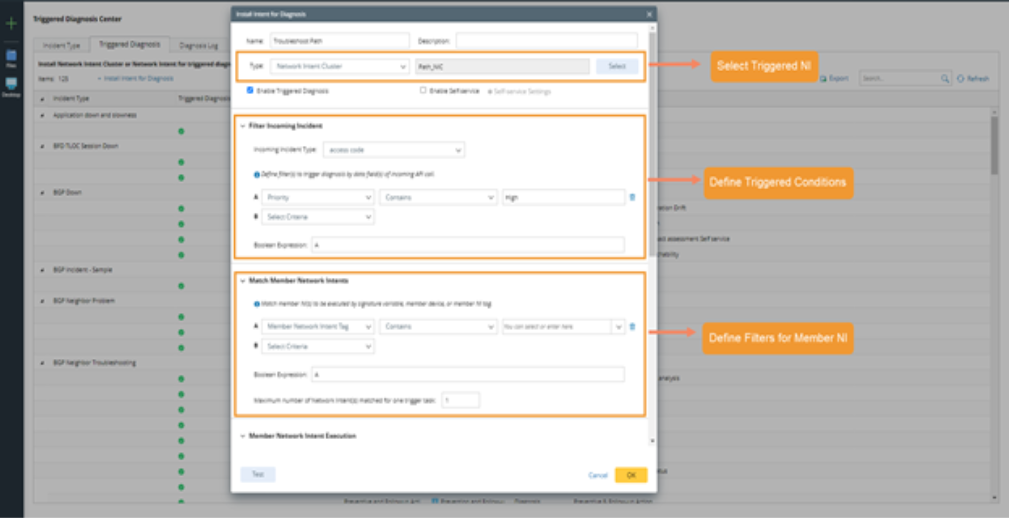Click the Refresh icon in the background window
The width and height of the screenshot is (1010, 519).
click(x=960, y=79)
